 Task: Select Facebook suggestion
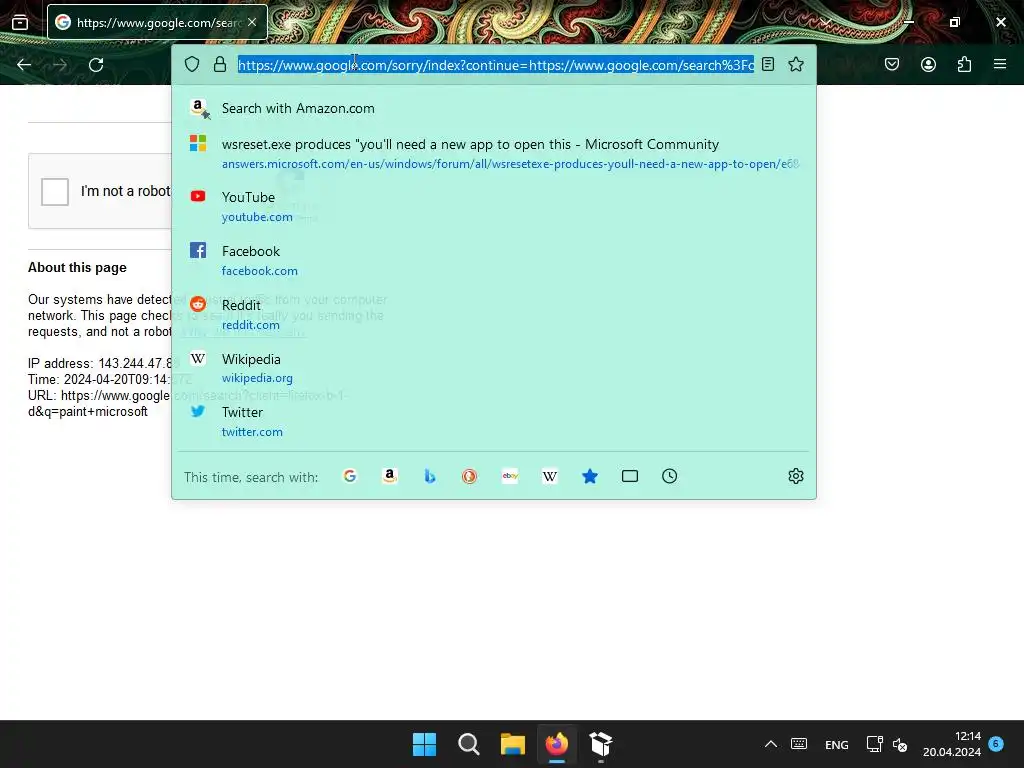coord(494,261)
